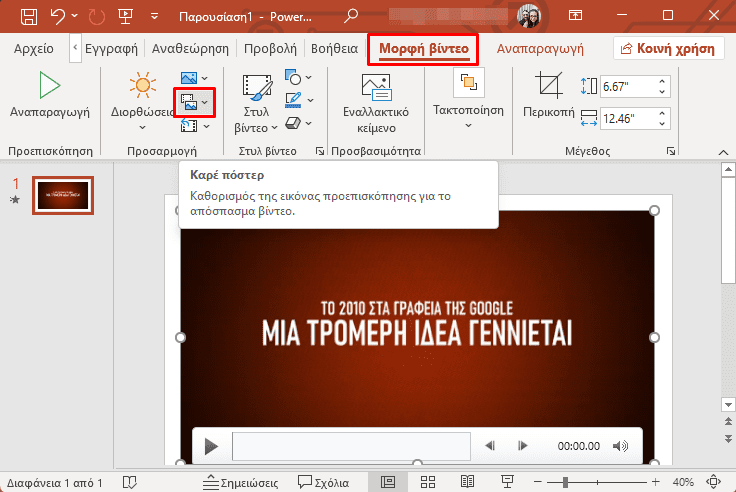736x492 pixels.
Task: Select the Μορφή βίντεο tab
Action: (424, 49)
